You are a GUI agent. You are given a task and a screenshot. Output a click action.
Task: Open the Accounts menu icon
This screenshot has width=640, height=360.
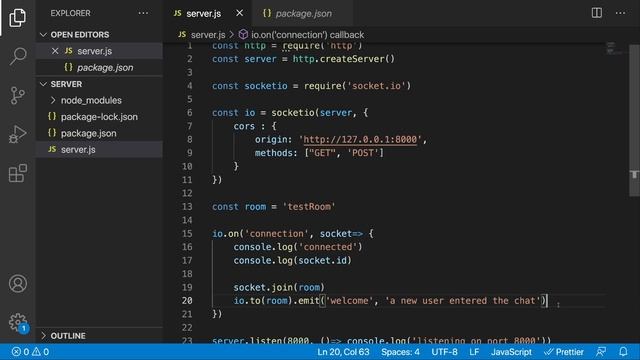tap(18, 284)
